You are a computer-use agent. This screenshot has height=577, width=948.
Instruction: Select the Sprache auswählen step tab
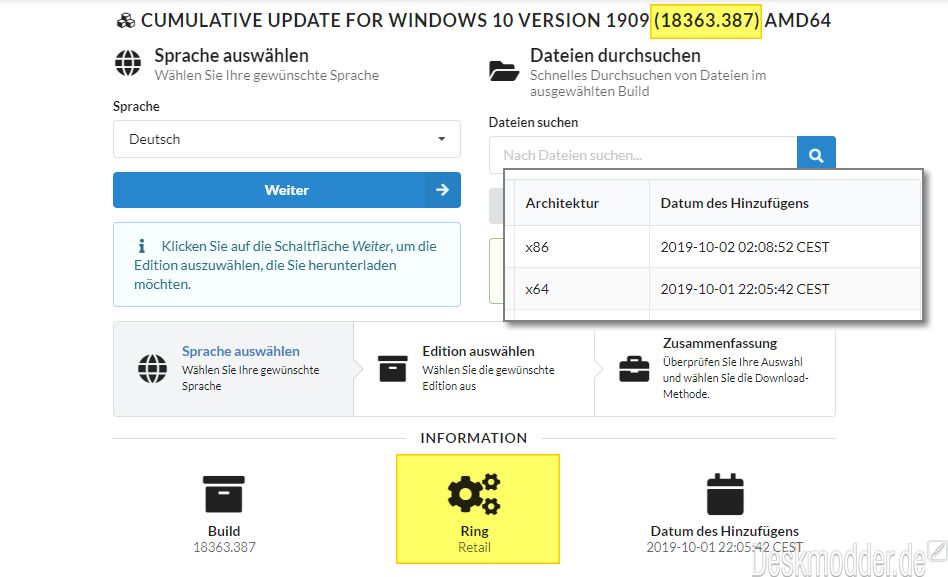coord(233,369)
